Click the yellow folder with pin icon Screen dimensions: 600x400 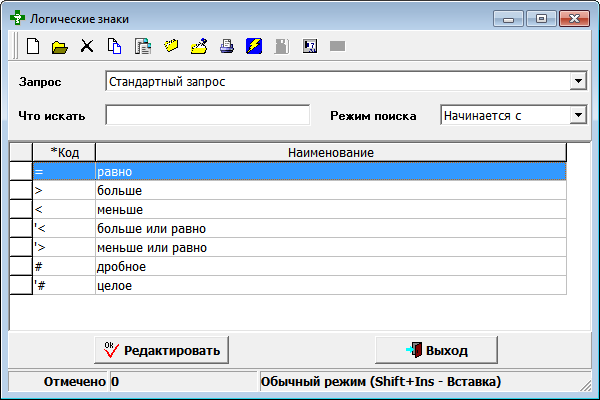(x=199, y=46)
